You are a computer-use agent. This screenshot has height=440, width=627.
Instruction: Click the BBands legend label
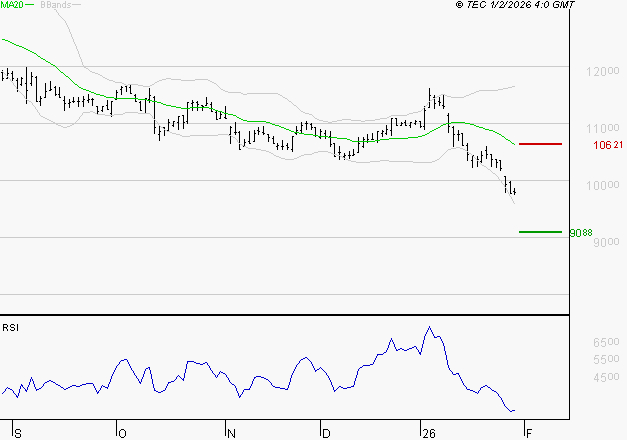pos(56,5)
